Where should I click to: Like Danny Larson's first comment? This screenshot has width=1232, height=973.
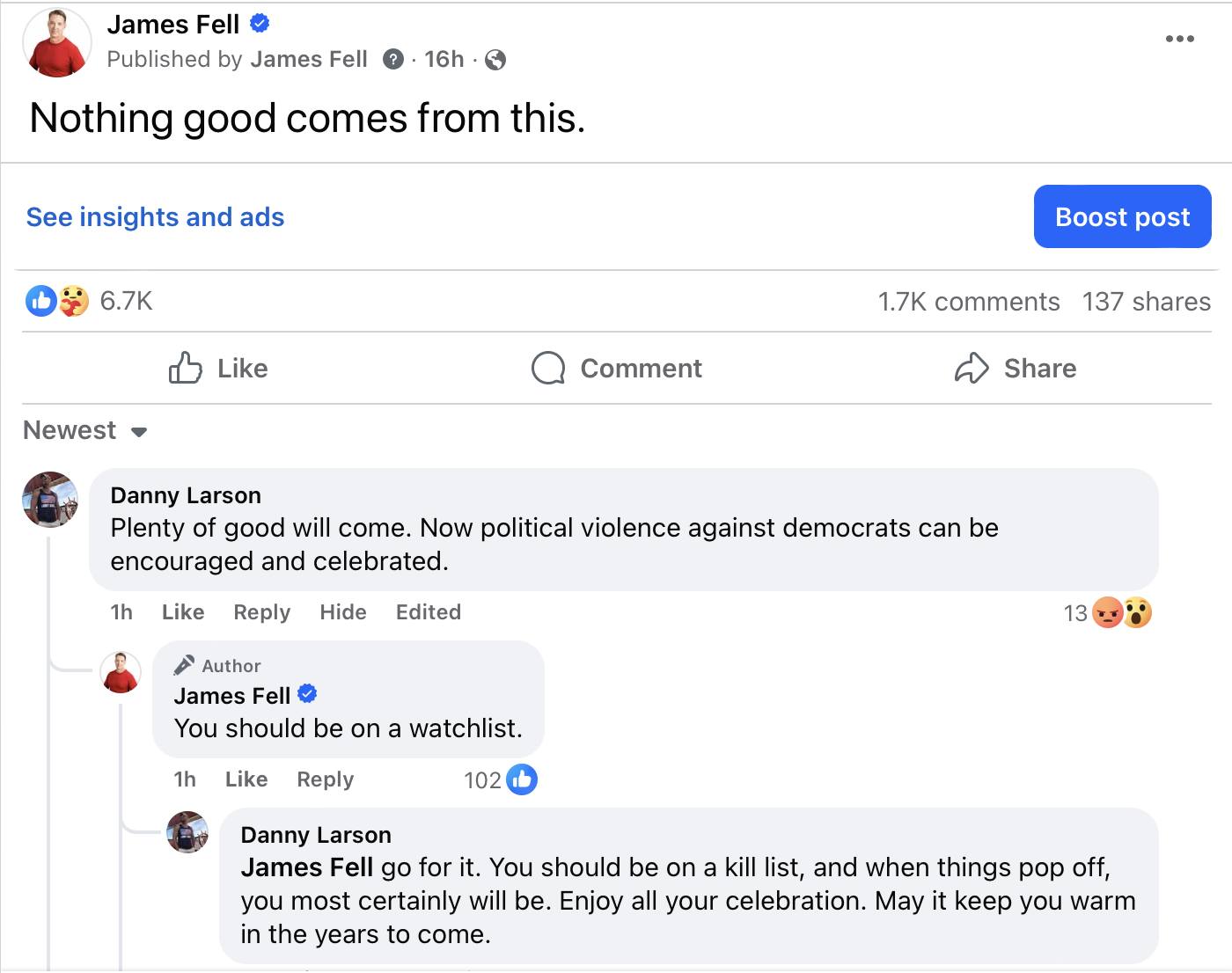coord(182,612)
